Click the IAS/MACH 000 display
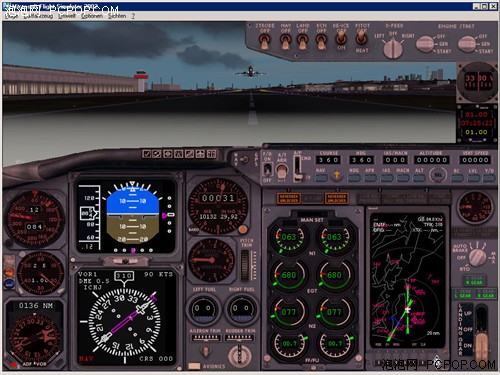The height and width of the screenshot is (375, 500). [x=395, y=160]
